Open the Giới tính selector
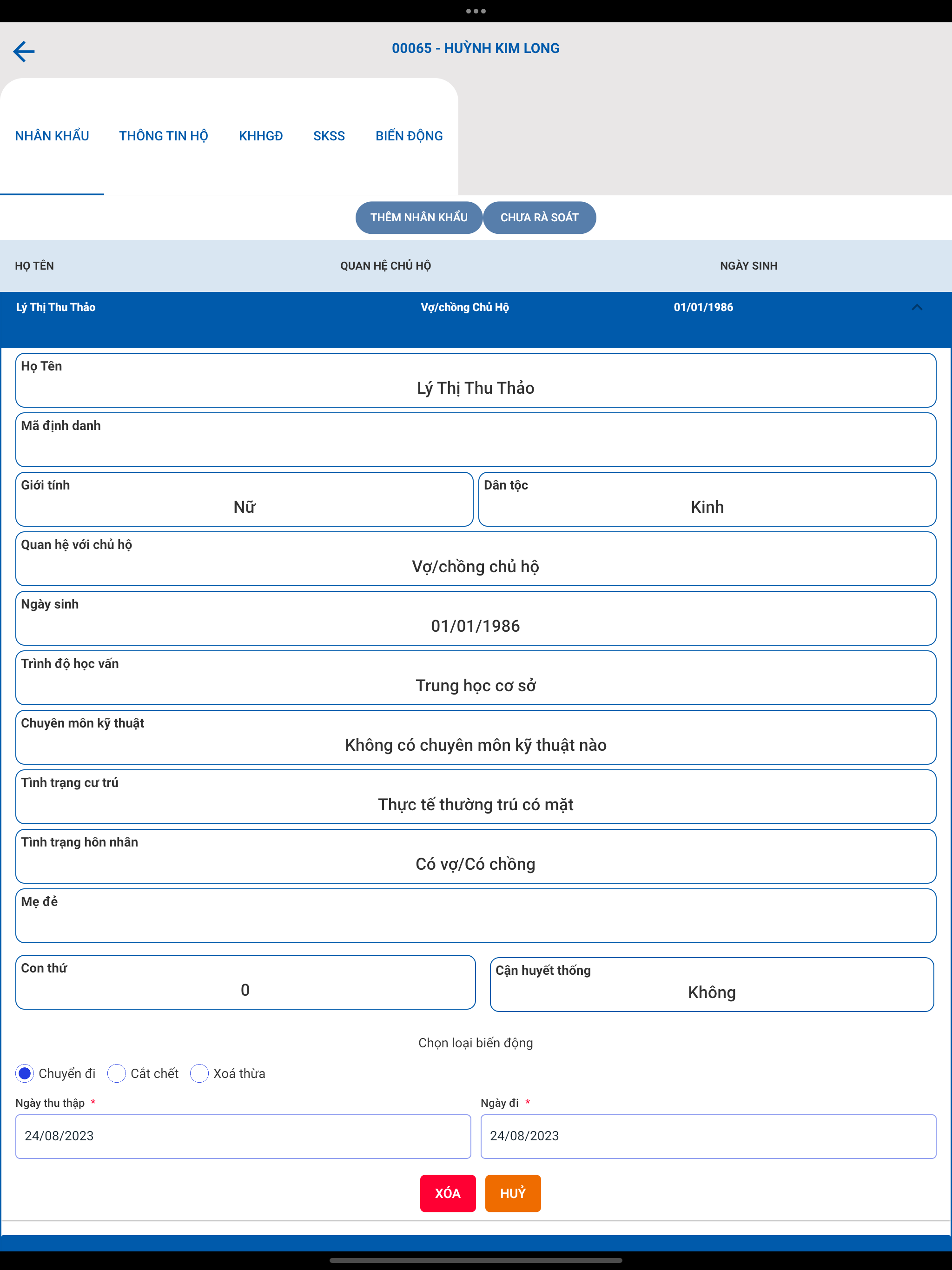The width and height of the screenshot is (952, 1270). pyautogui.click(x=244, y=499)
